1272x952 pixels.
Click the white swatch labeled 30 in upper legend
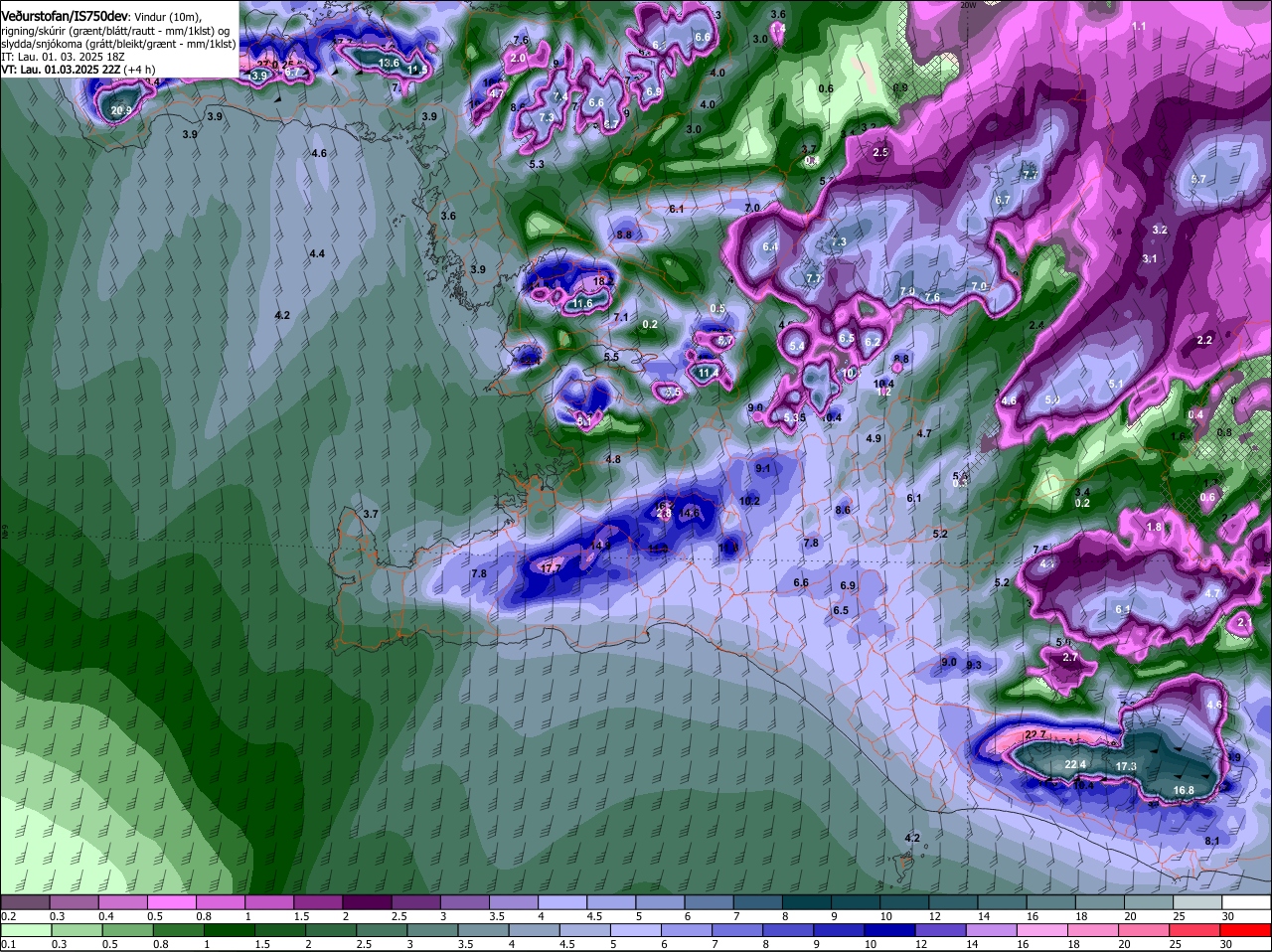[1246, 902]
